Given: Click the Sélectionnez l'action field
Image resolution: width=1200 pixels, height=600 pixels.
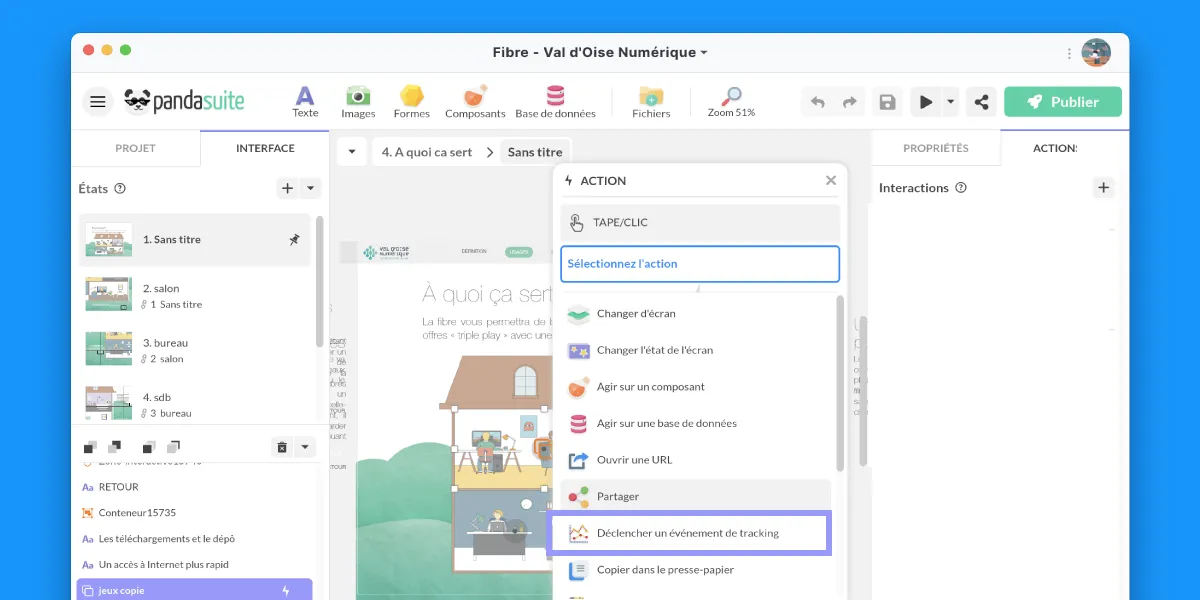Looking at the screenshot, I should click(699, 264).
